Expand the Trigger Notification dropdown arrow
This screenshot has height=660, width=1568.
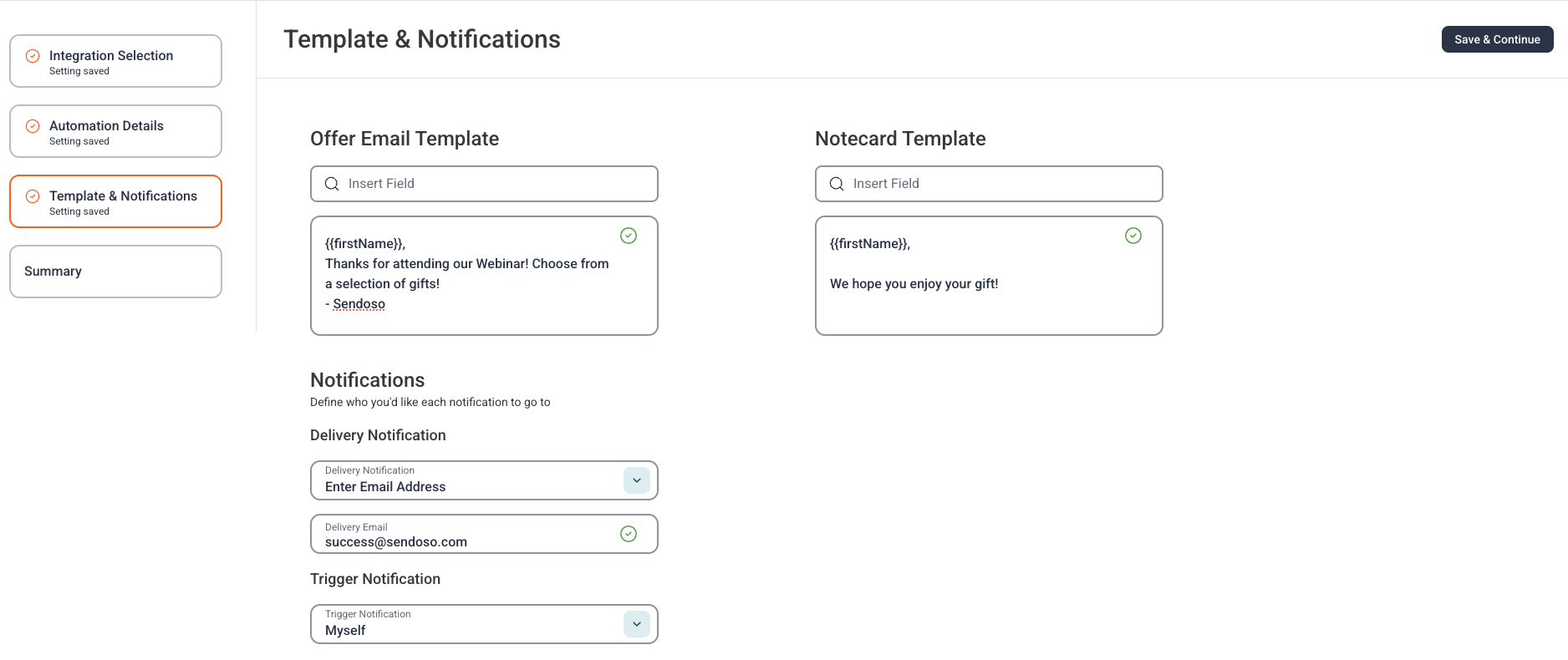coord(637,624)
